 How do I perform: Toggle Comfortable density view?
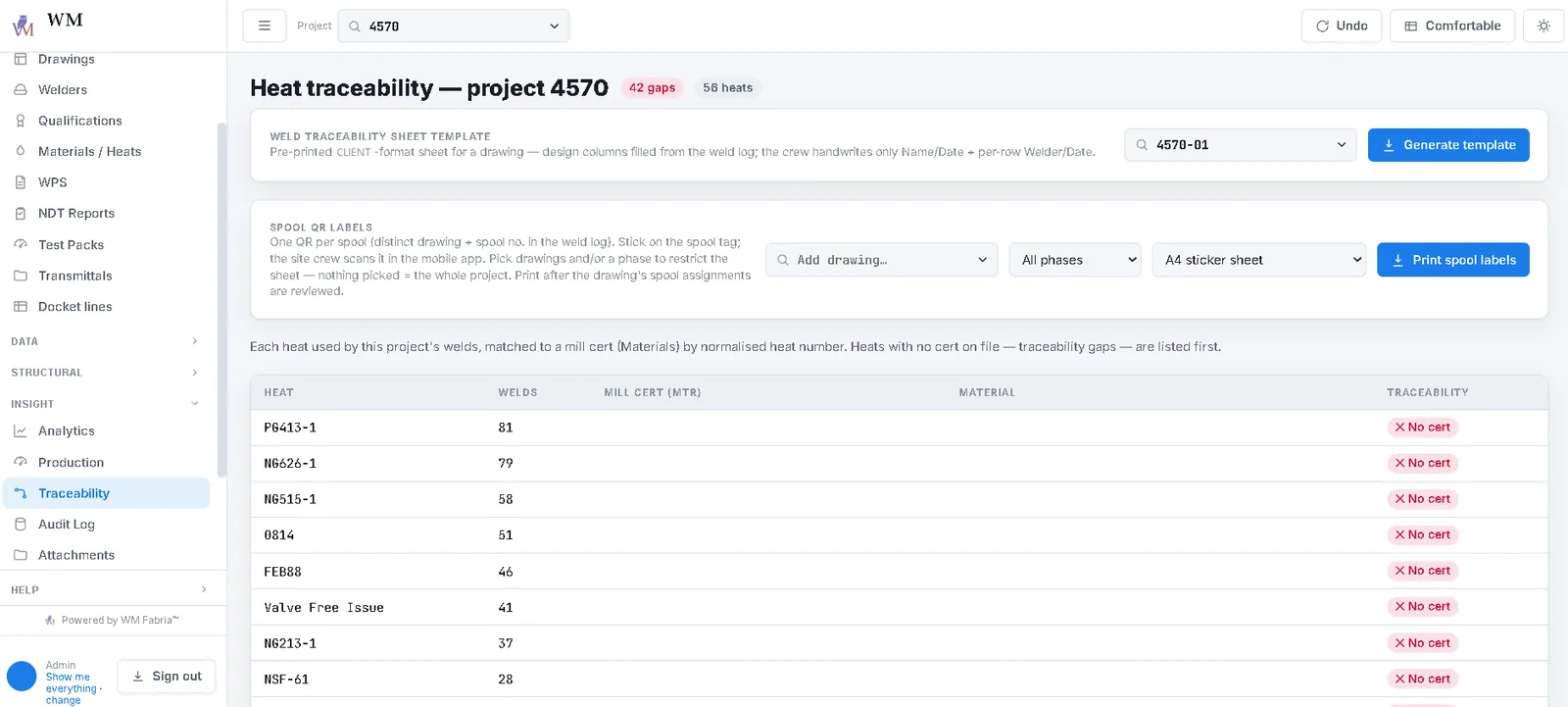(1452, 25)
